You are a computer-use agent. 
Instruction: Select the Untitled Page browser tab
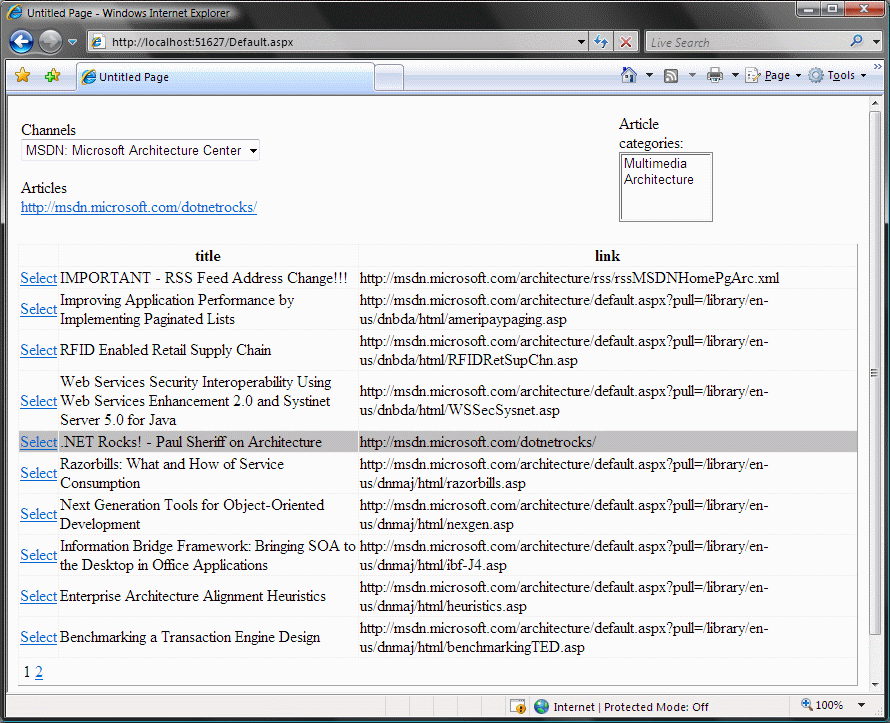[225, 77]
